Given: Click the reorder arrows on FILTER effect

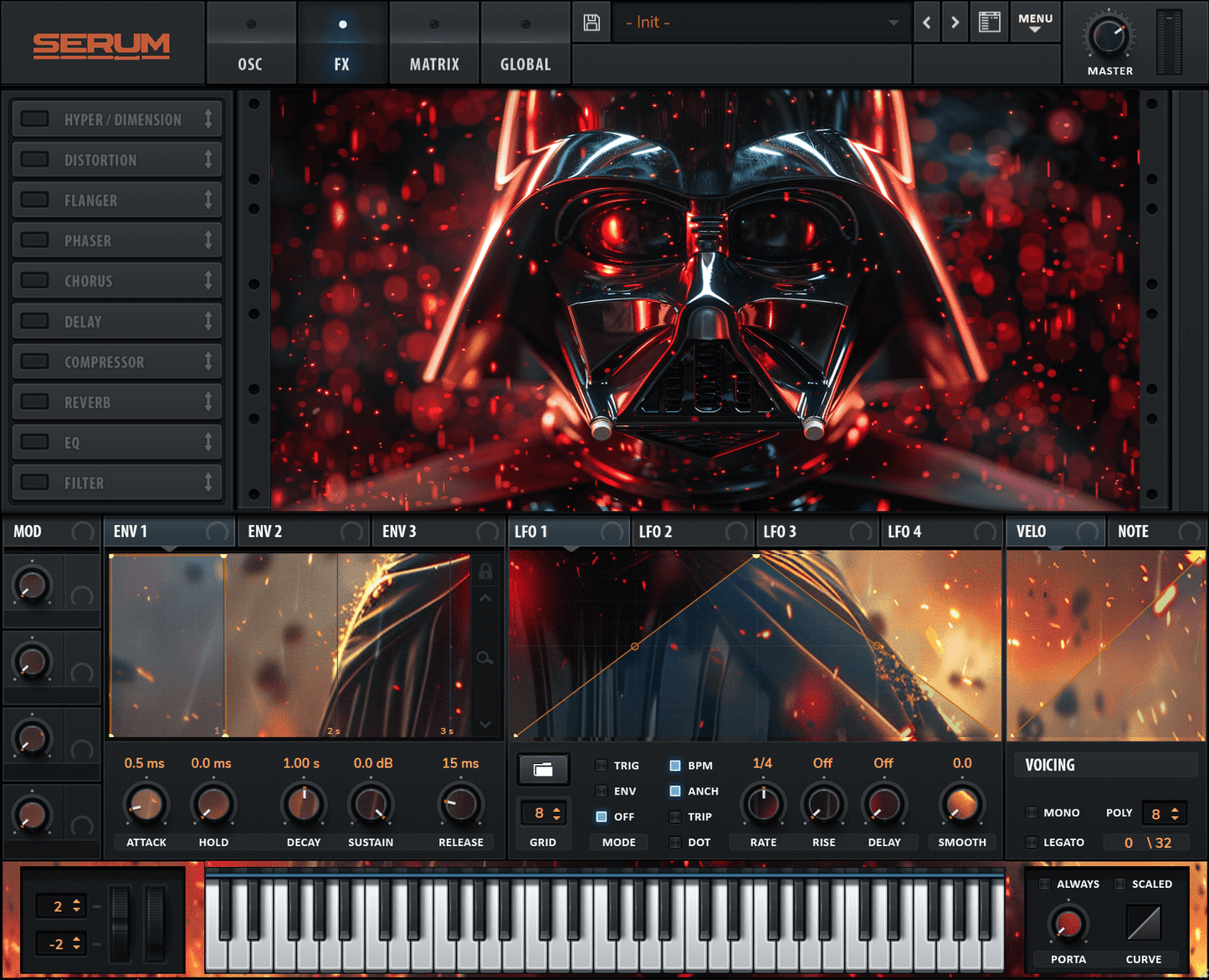Looking at the screenshot, I should 208,482.
